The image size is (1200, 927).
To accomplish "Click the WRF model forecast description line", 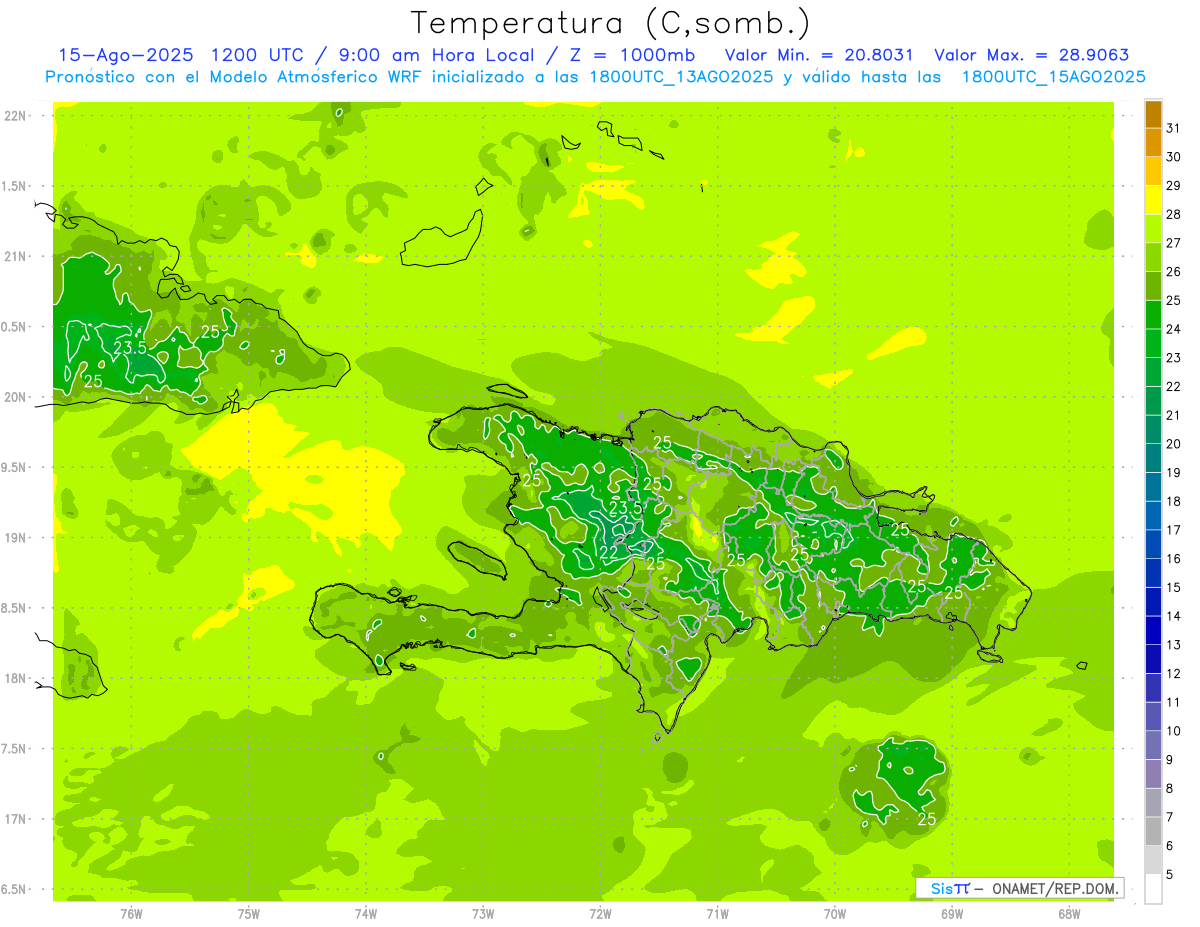I will tap(595, 77).
